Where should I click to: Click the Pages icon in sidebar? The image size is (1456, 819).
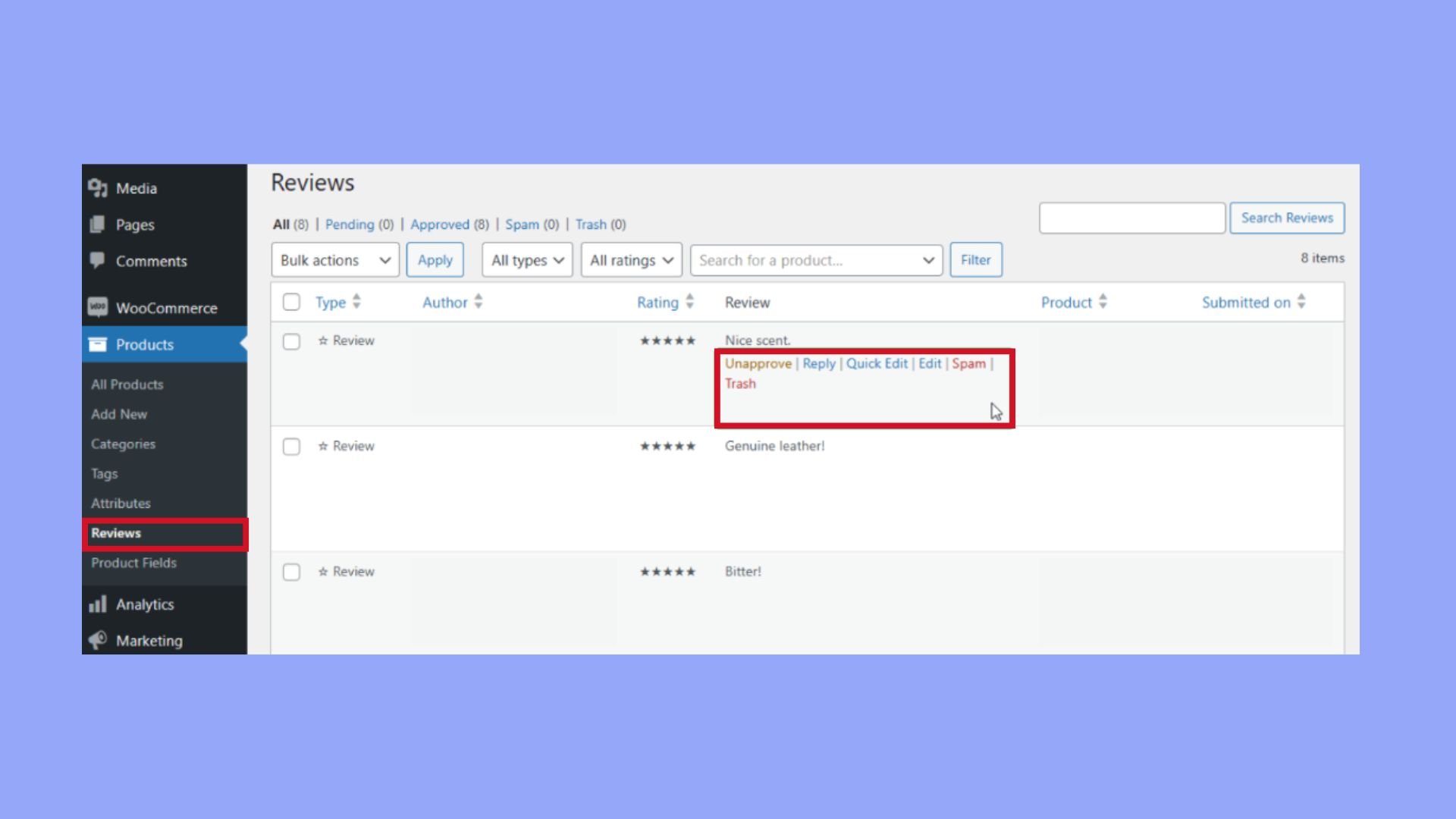tap(97, 224)
